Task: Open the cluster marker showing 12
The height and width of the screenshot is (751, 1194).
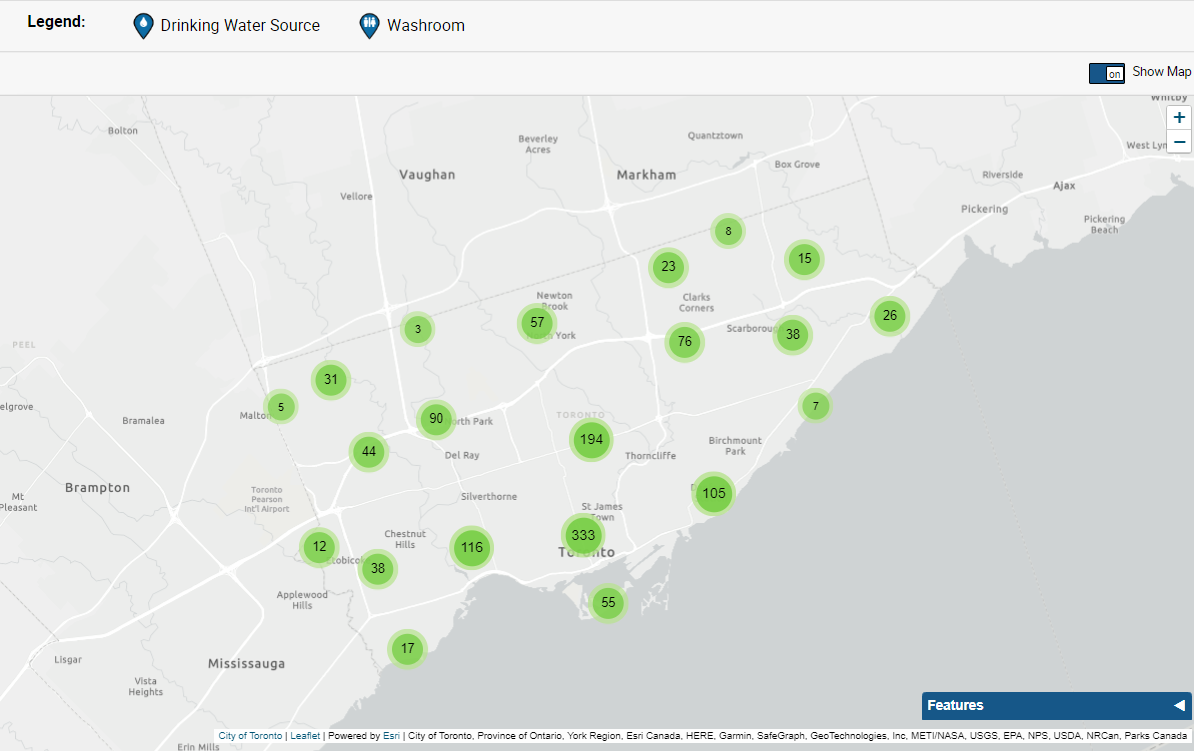Action: (319, 547)
